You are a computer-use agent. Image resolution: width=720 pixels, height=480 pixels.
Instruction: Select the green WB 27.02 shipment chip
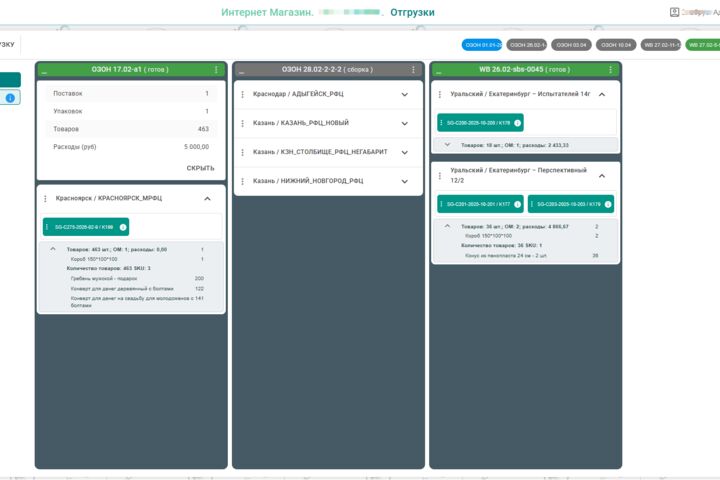[703, 45]
